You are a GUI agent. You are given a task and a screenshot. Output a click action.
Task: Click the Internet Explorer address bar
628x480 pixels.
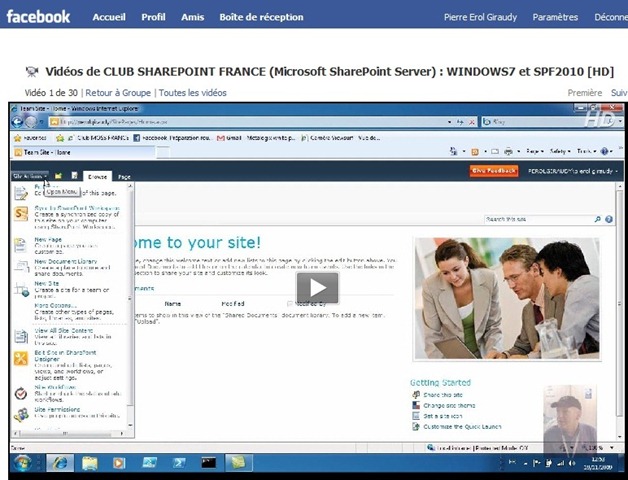(246, 122)
